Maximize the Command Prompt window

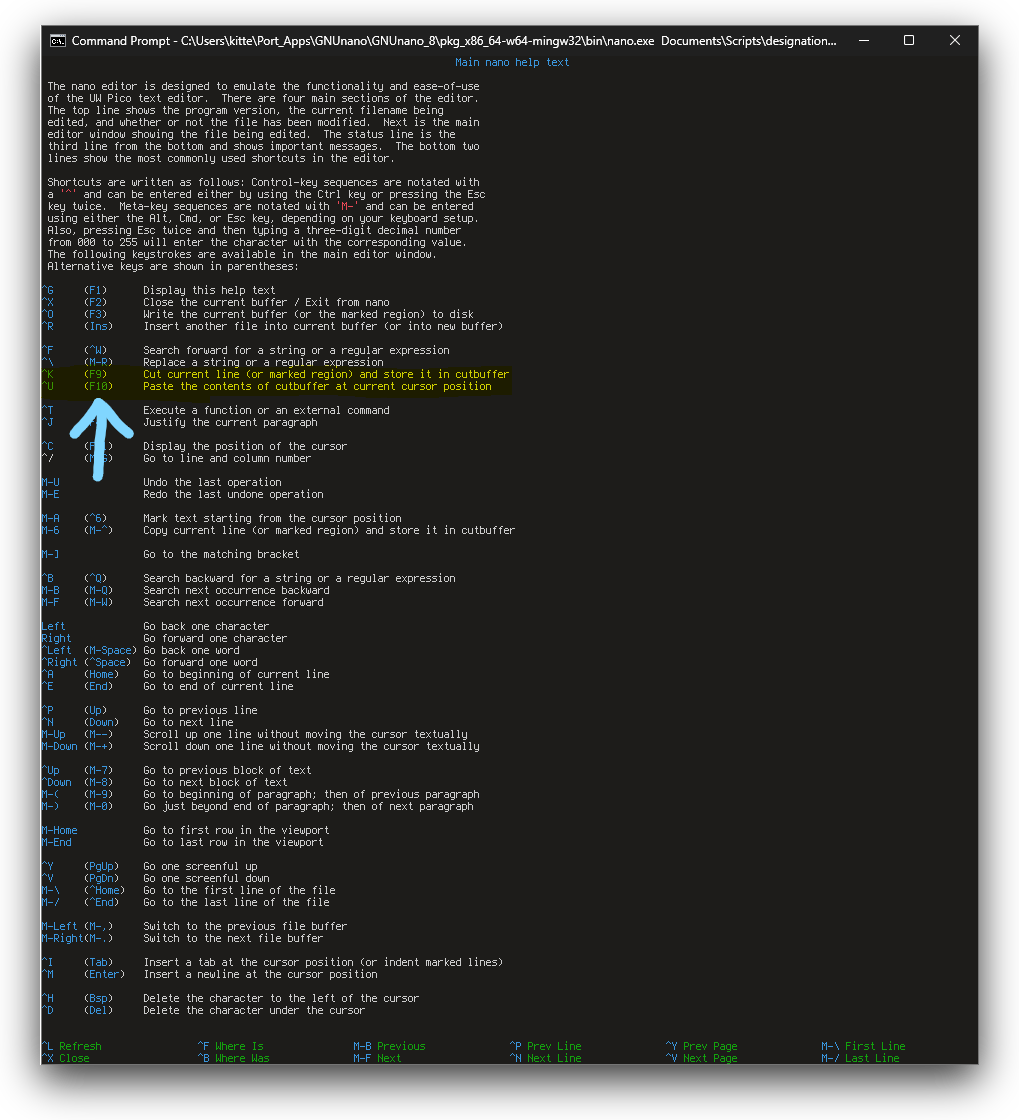point(909,41)
